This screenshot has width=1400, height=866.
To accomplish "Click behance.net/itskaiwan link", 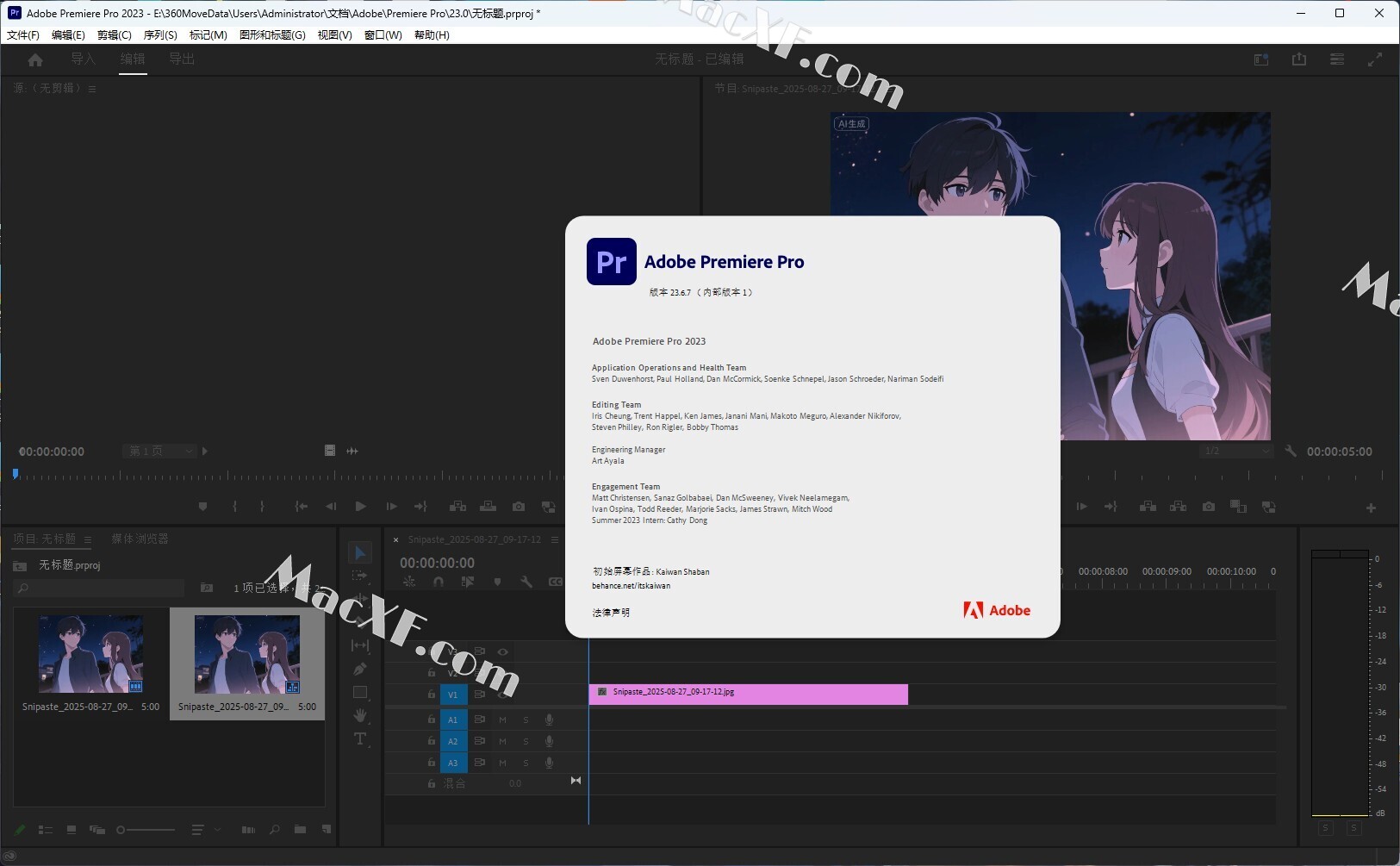I will tap(631, 586).
